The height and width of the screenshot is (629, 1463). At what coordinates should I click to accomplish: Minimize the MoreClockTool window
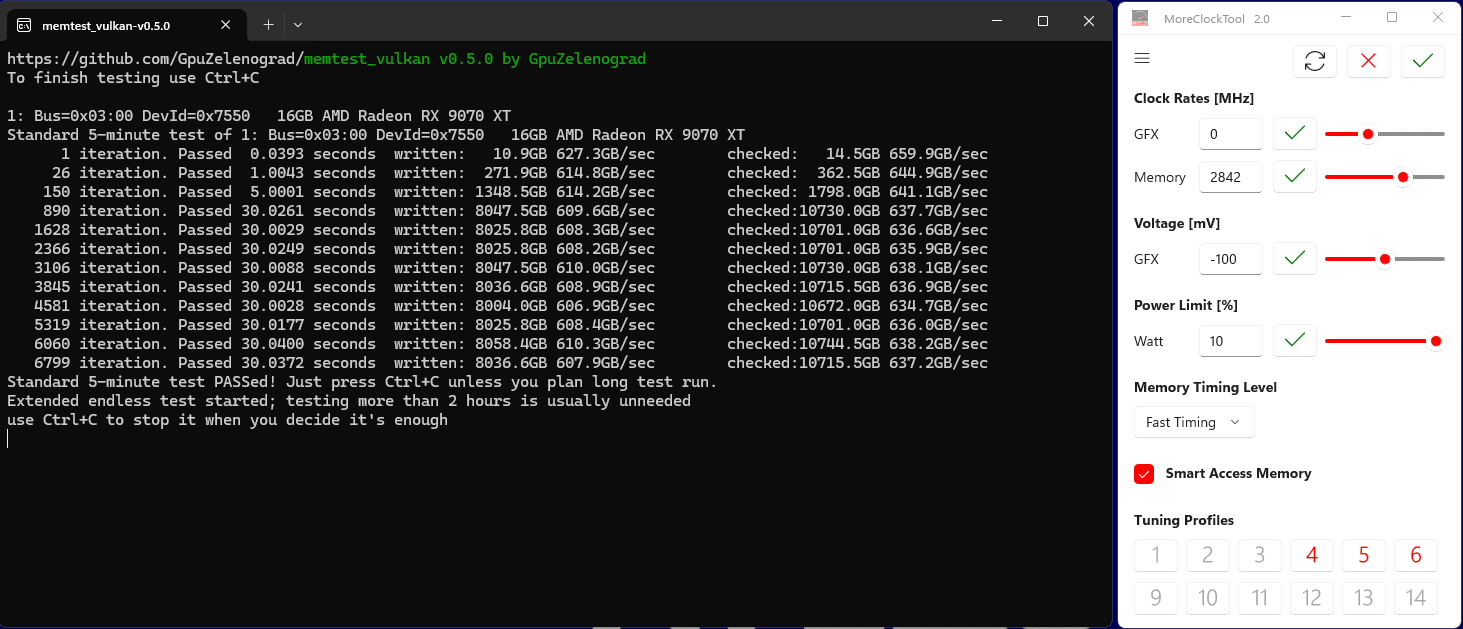coord(1345,17)
